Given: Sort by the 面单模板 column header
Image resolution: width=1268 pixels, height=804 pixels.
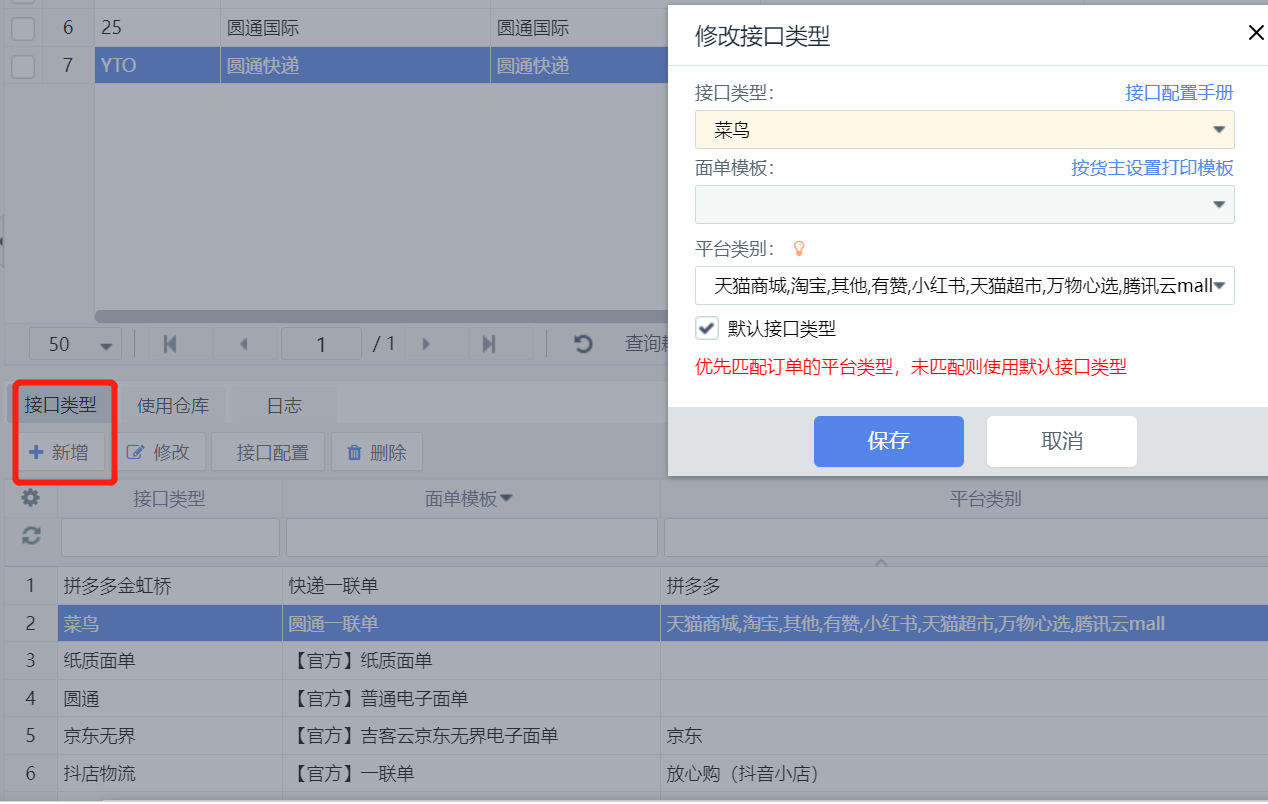Looking at the screenshot, I should [470, 498].
